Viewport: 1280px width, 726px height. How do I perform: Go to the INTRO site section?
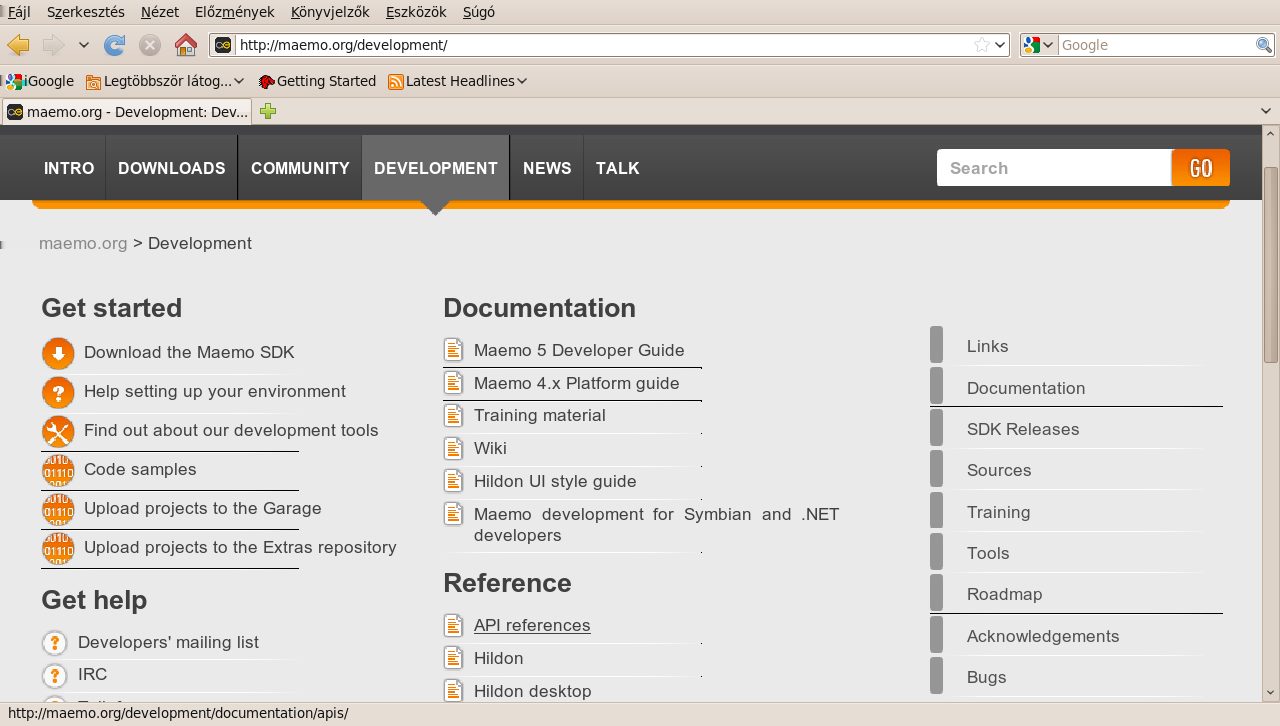(x=69, y=168)
